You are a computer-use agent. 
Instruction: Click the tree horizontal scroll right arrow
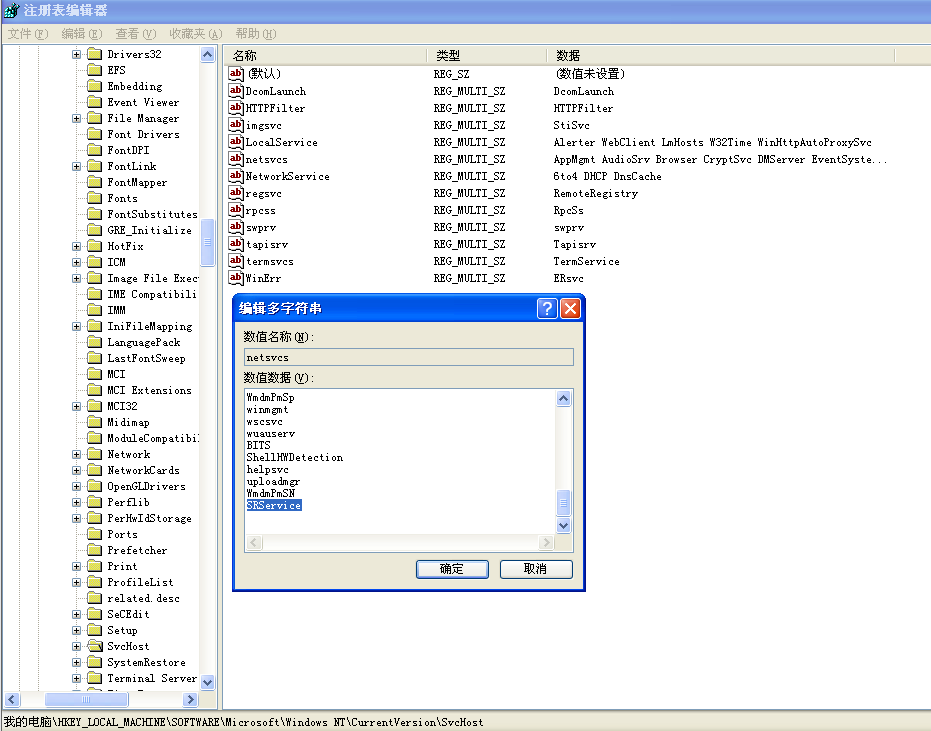pyautogui.click(x=190, y=699)
